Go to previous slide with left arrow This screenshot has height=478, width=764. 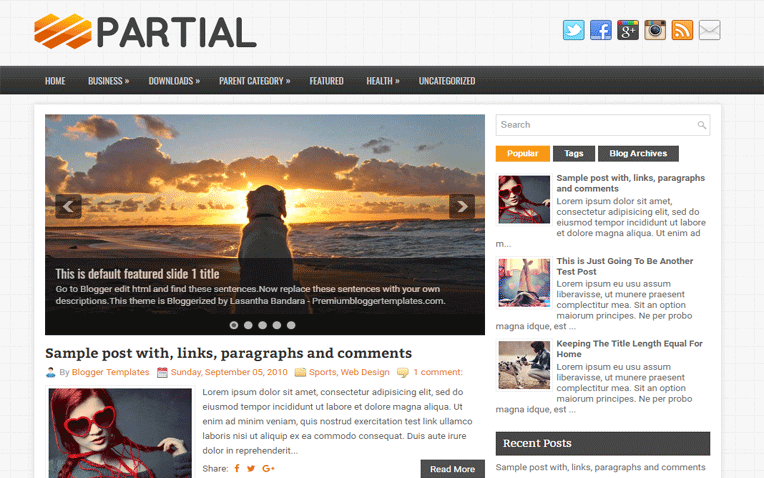pos(68,206)
